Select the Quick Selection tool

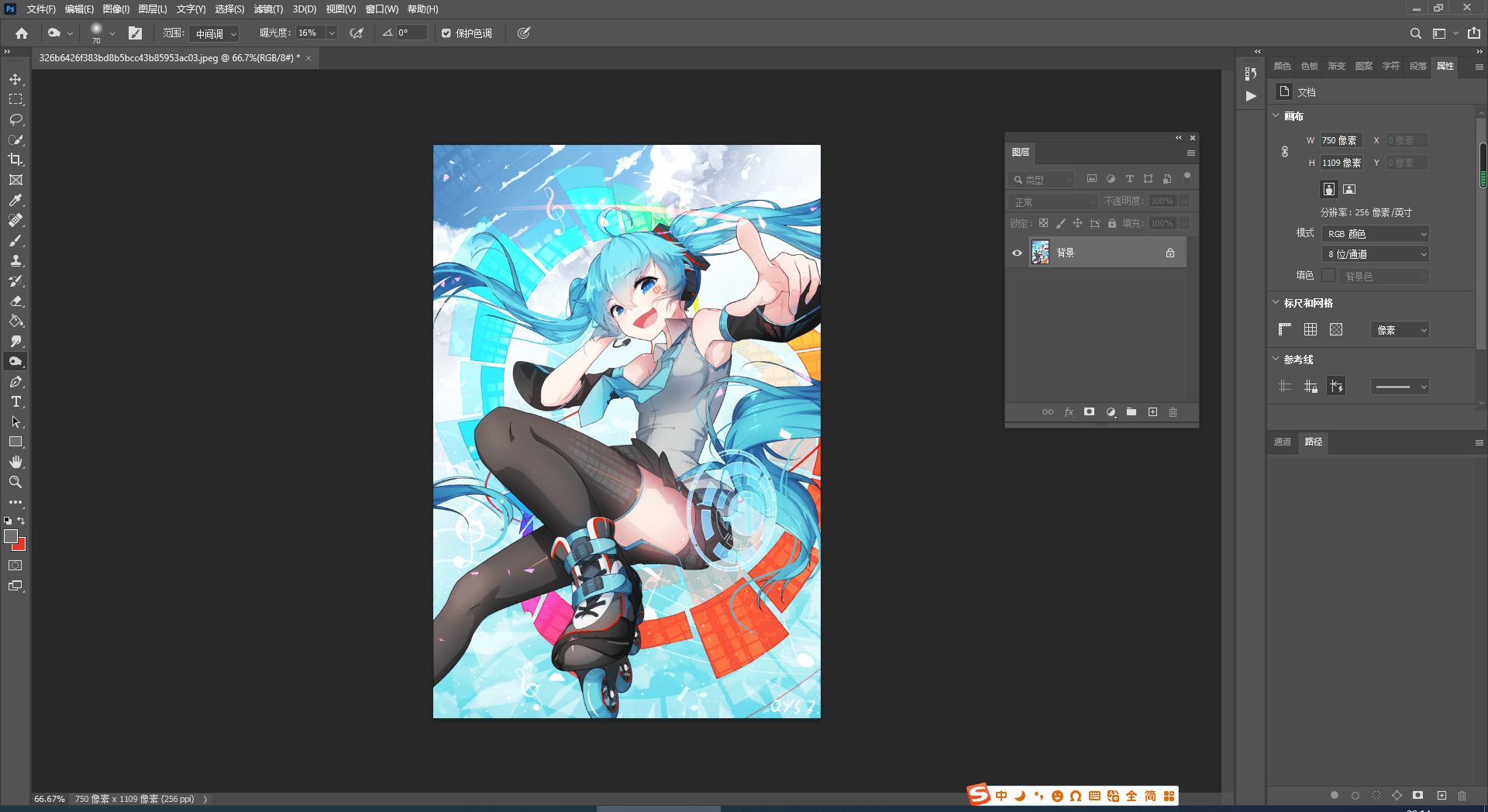coord(15,139)
